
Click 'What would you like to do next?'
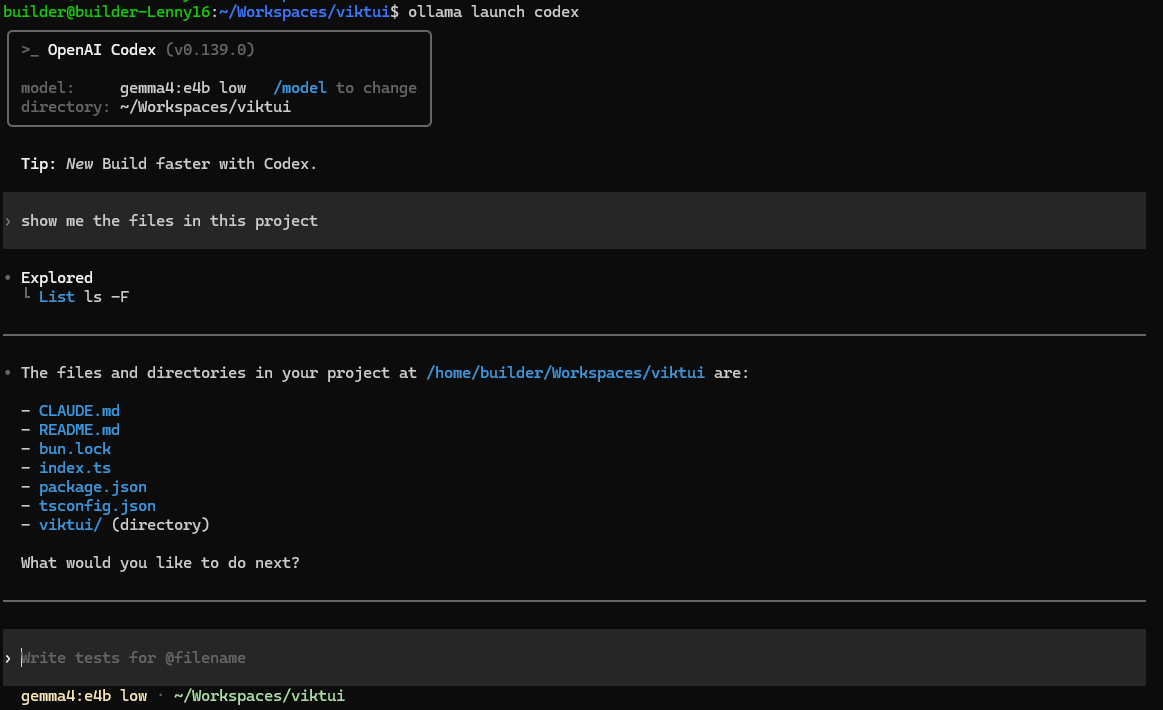(160, 563)
